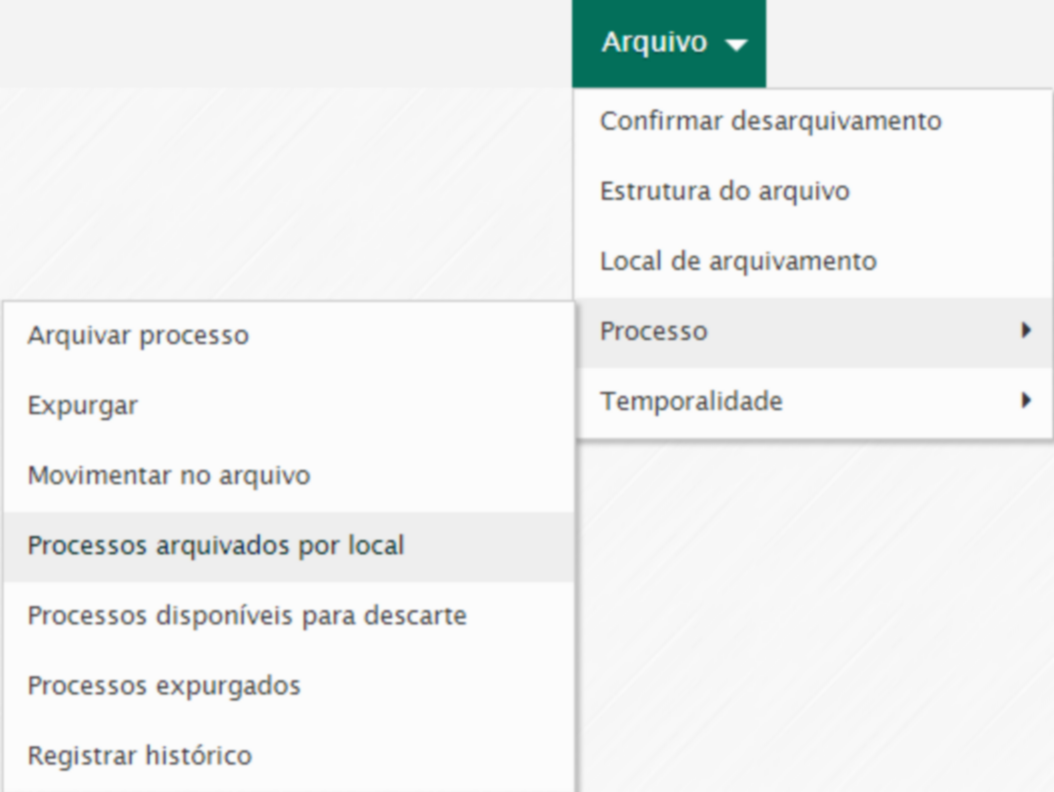The height and width of the screenshot is (792, 1054).
Task: Select Processos expurgados entry
Action: point(289,686)
